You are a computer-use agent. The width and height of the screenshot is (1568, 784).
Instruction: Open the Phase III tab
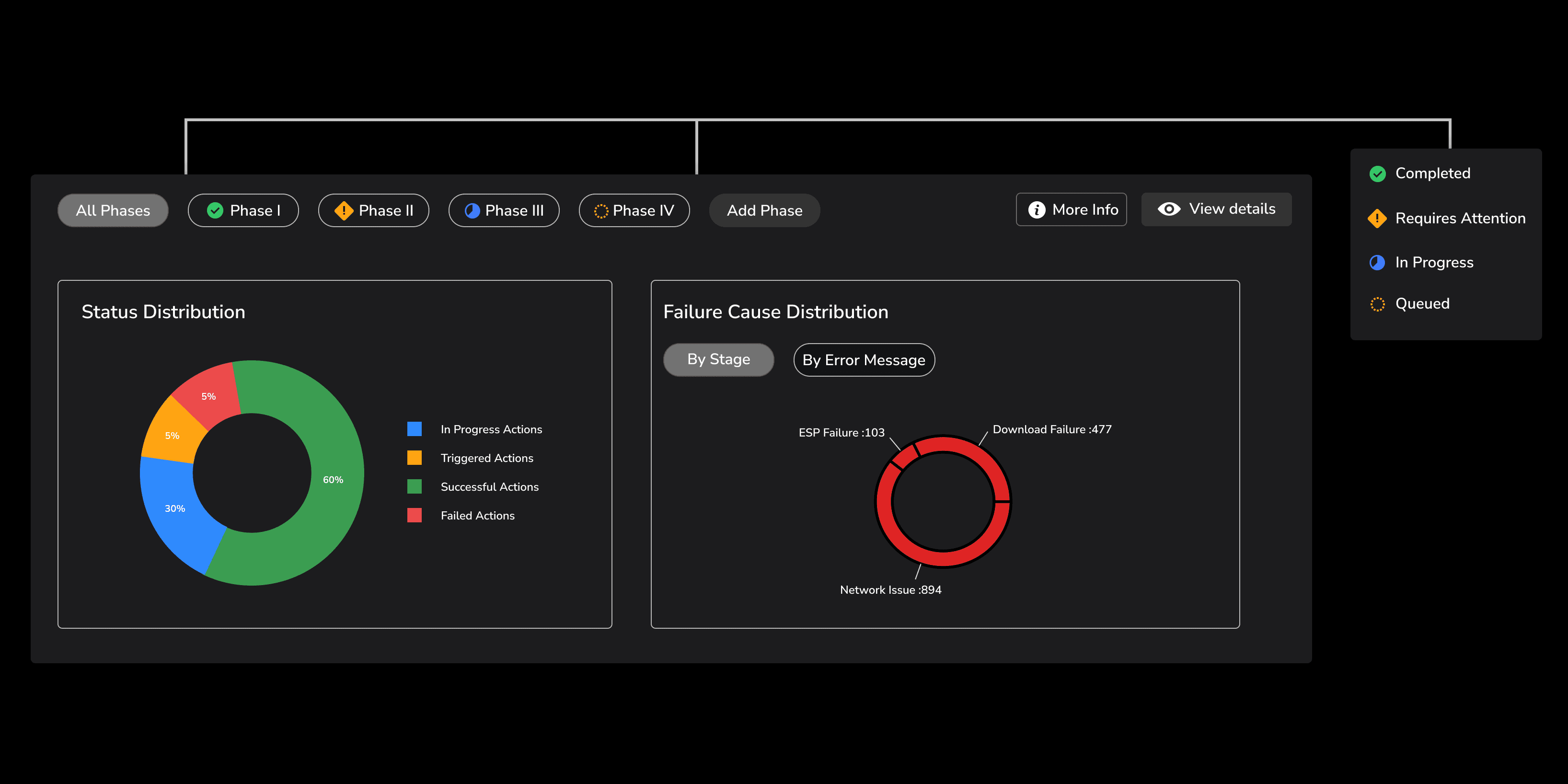[504, 210]
